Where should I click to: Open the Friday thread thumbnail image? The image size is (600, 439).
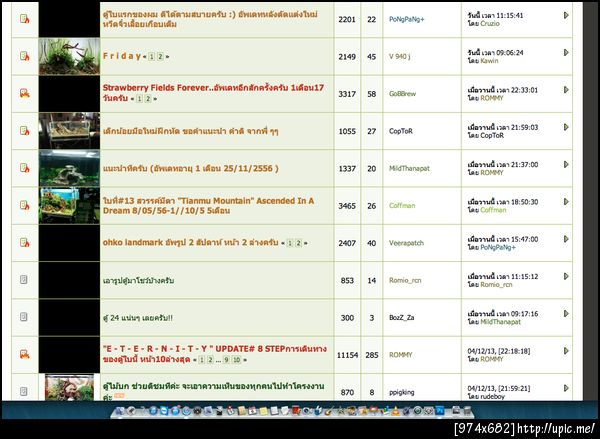point(69,56)
